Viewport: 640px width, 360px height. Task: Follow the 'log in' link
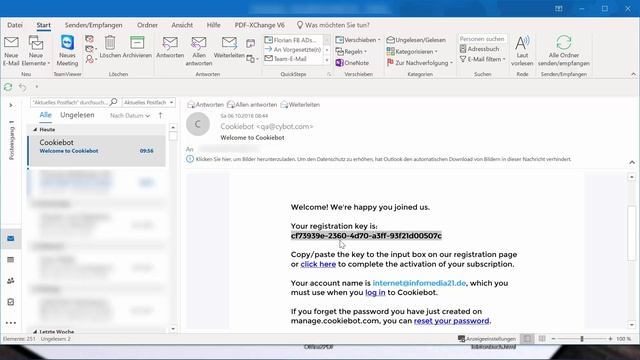coord(375,292)
